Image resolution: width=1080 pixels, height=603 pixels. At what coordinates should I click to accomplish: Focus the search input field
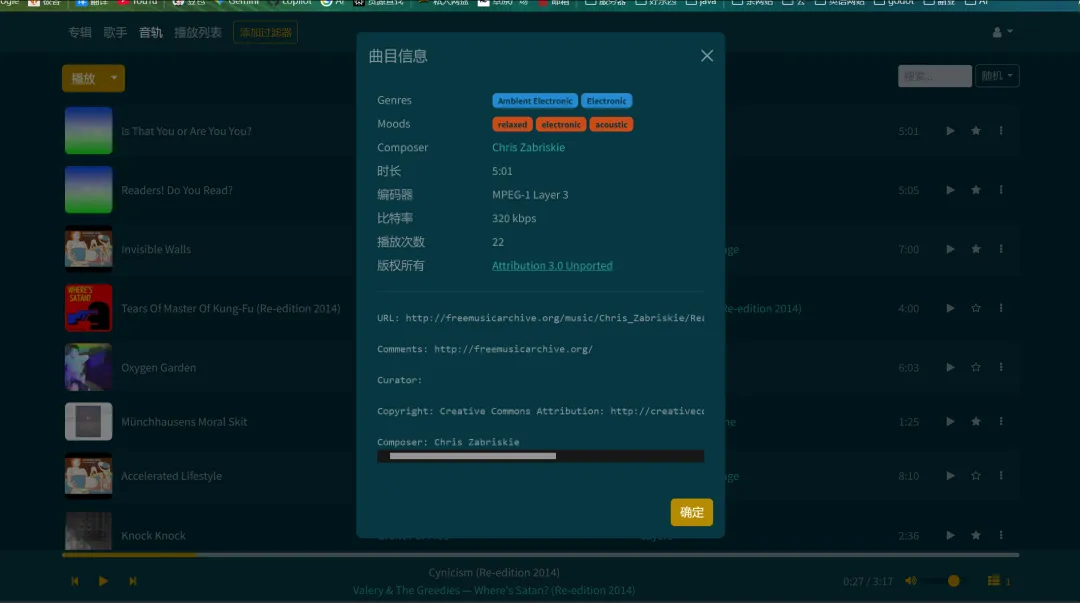click(x=935, y=76)
